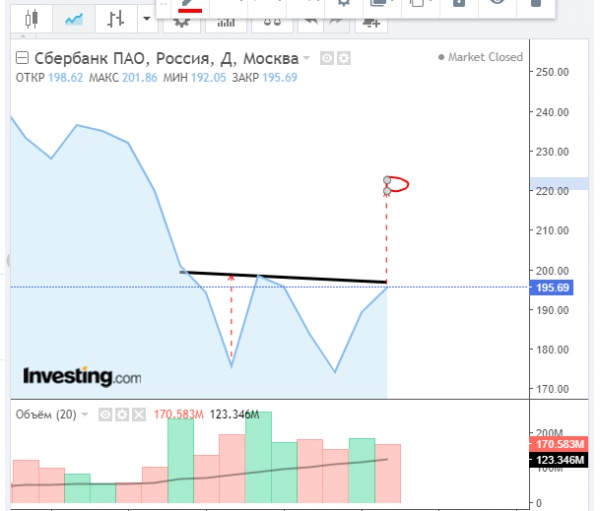Remove the Объём indicator with X
Screen dimensions: 600x511
point(139,415)
